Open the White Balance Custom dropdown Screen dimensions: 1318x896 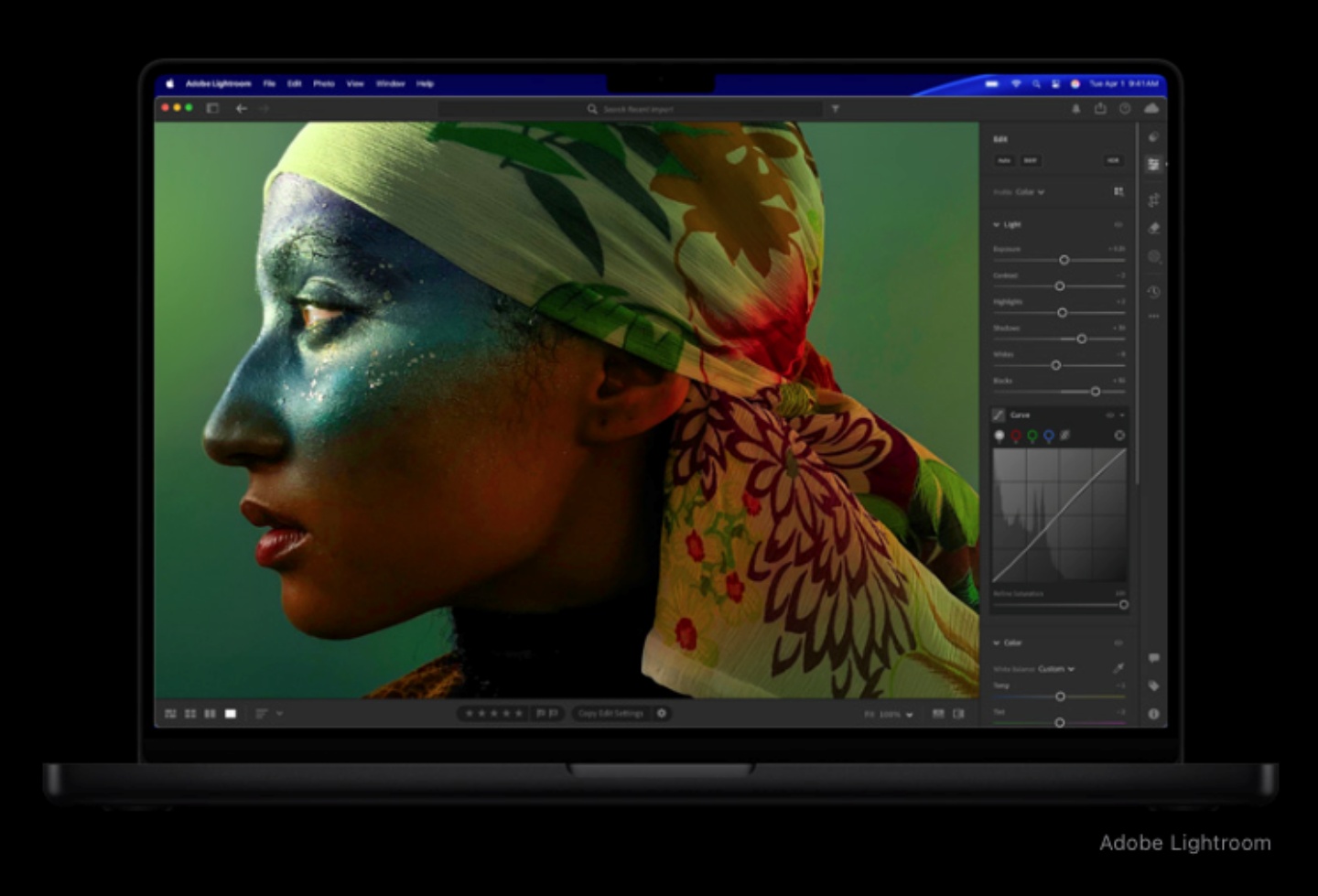1056,669
